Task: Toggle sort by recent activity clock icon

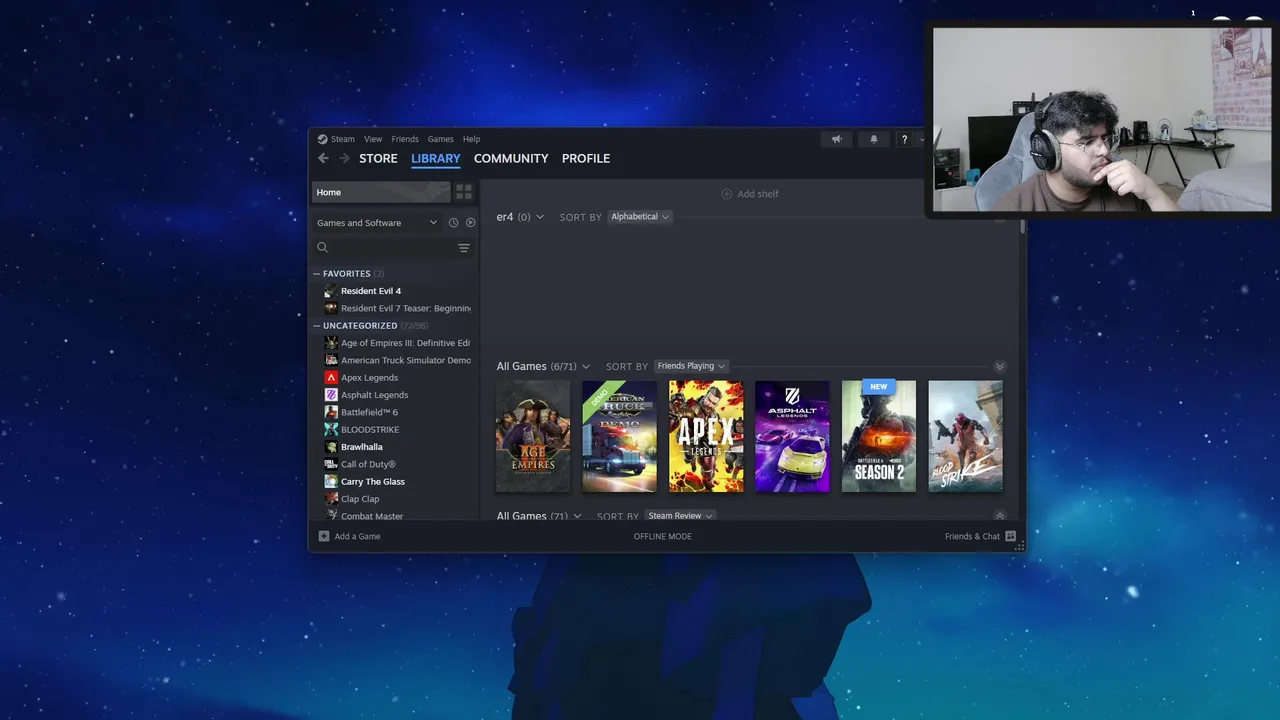Action: point(453,223)
